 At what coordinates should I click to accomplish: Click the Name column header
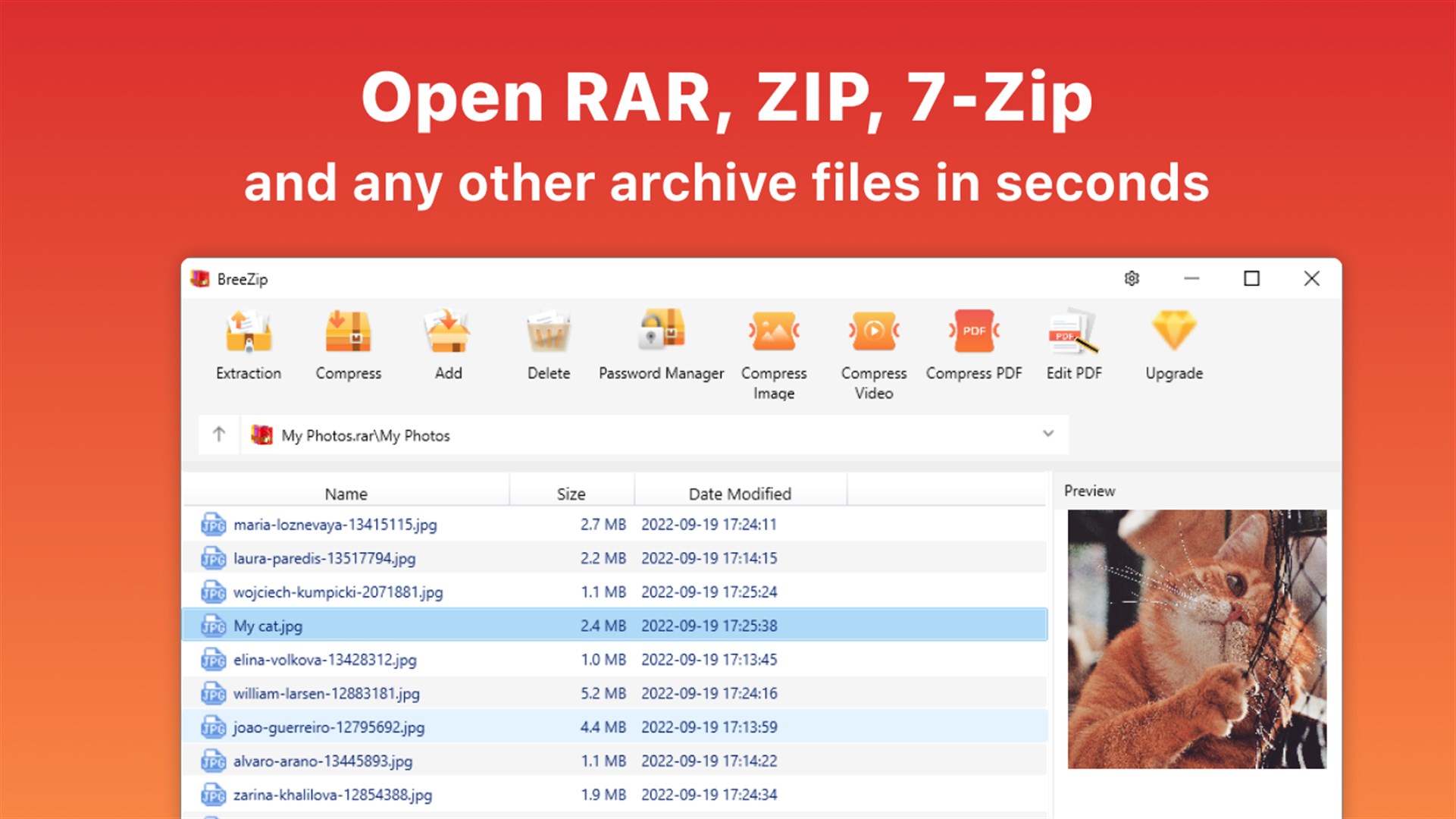click(346, 493)
